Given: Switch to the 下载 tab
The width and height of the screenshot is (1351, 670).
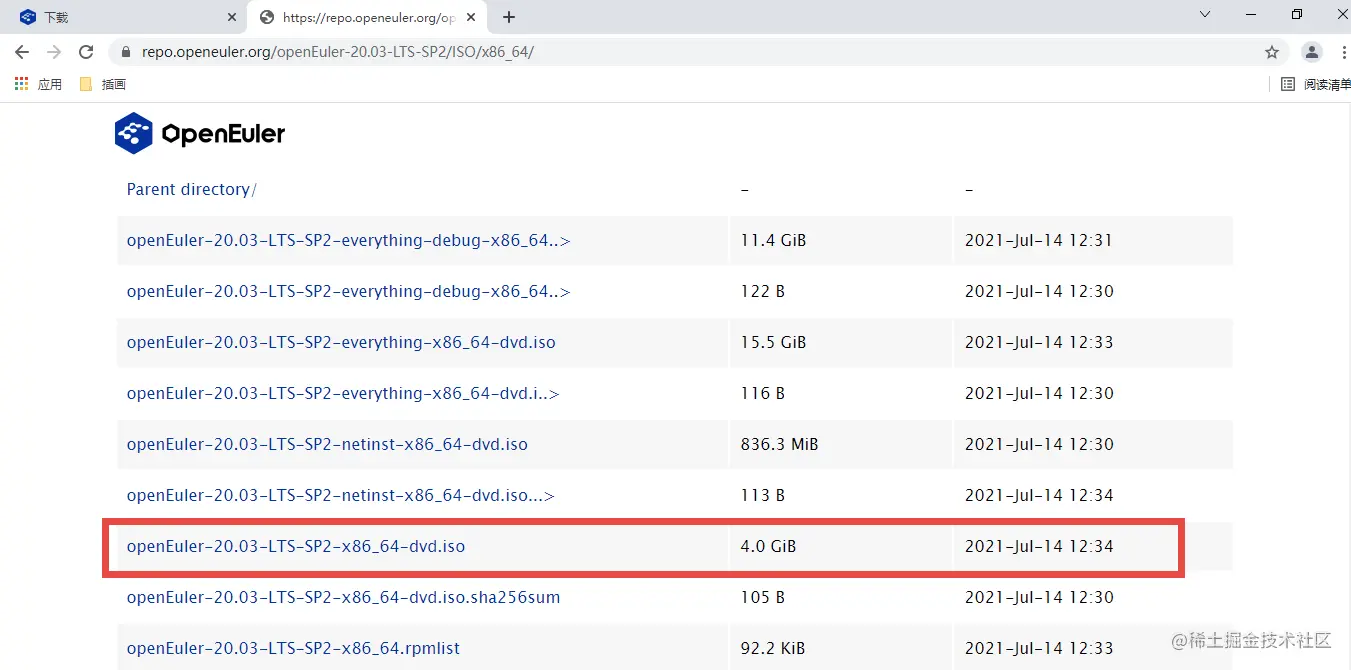Looking at the screenshot, I should pos(124,17).
